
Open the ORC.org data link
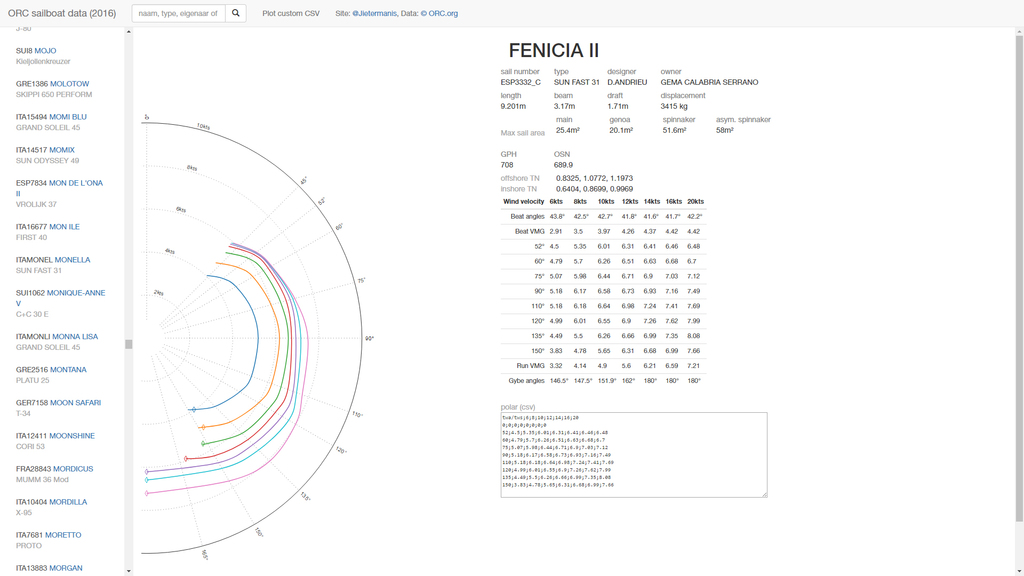pyautogui.click(x=439, y=13)
